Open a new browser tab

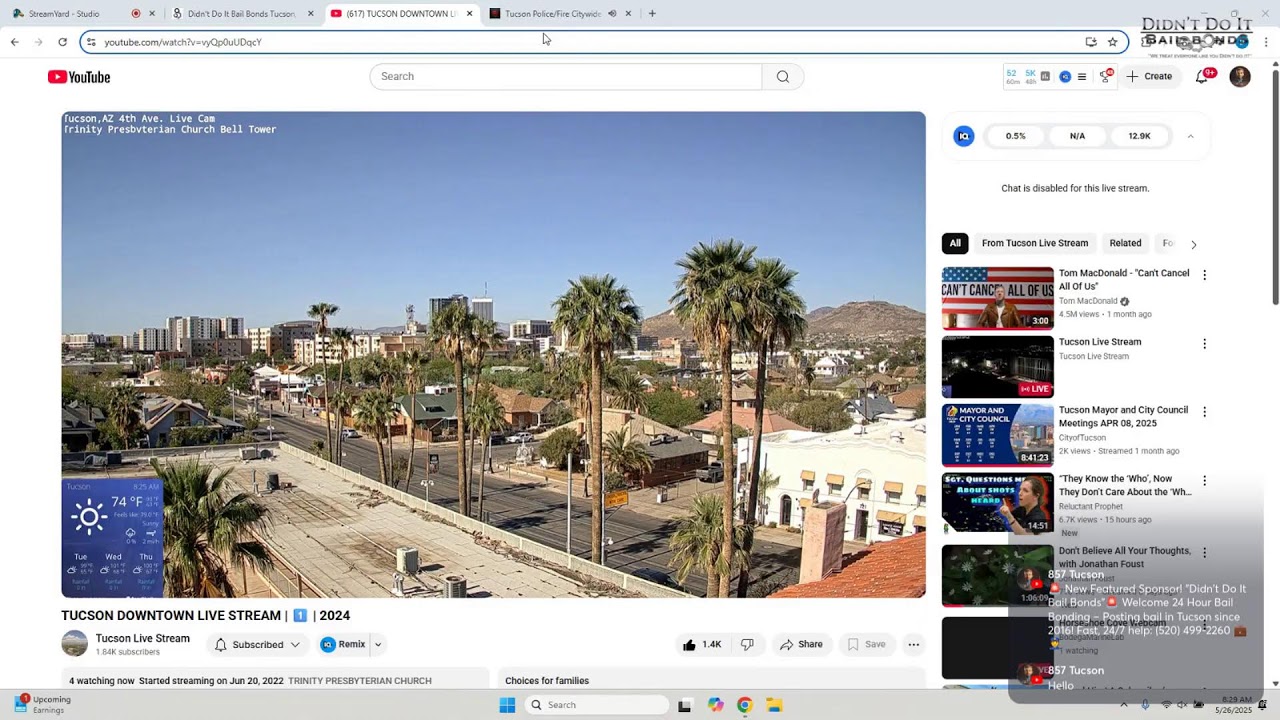click(x=652, y=14)
